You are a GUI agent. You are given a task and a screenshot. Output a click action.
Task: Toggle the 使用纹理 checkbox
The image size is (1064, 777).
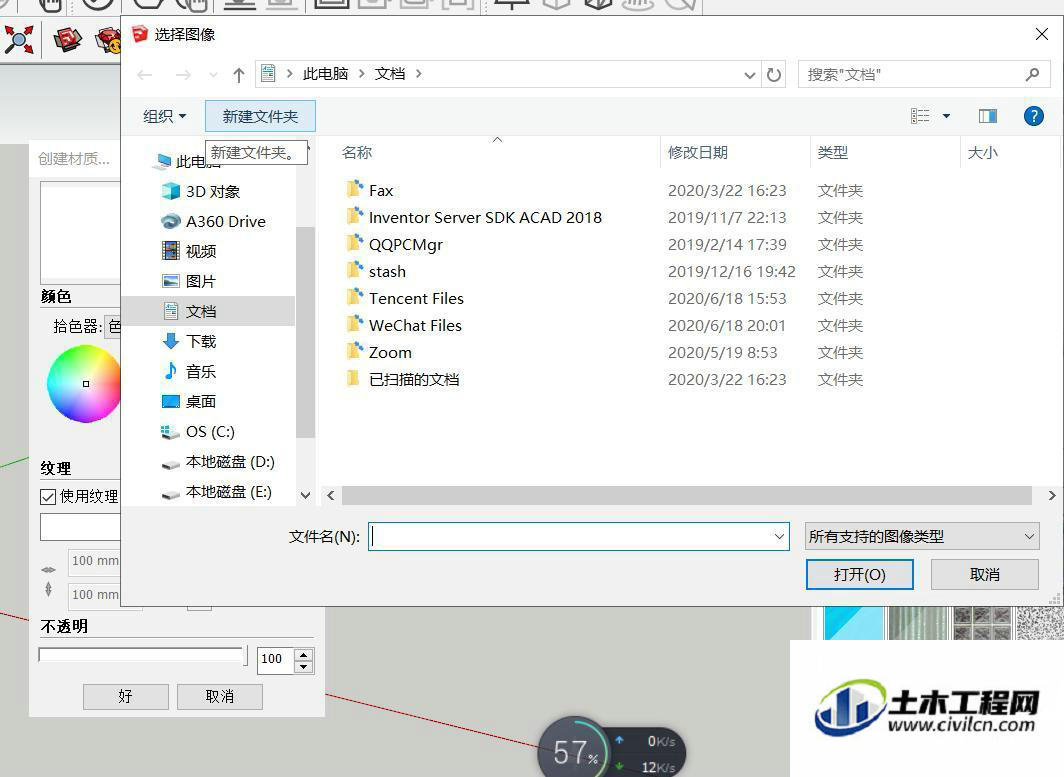coord(48,497)
